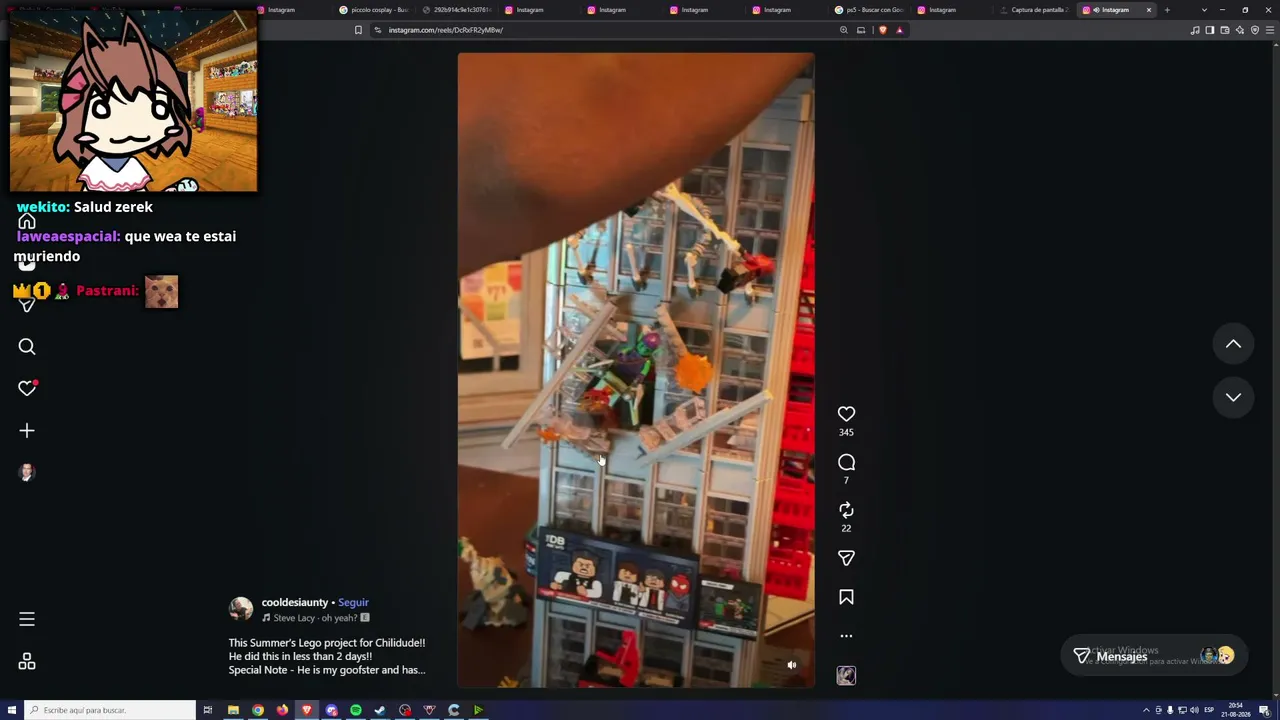Follow the account via Seguir
1280x720 pixels.
[x=353, y=603]
